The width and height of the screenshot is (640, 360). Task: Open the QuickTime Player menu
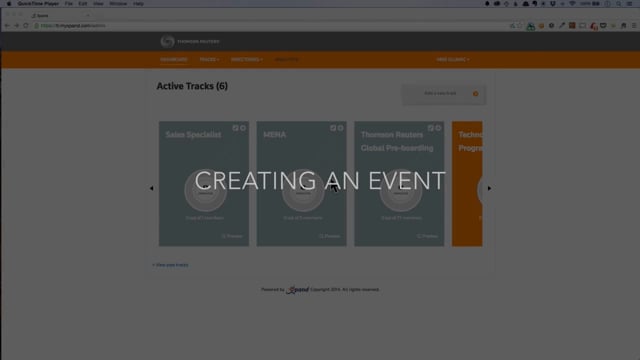click(38, 4)
